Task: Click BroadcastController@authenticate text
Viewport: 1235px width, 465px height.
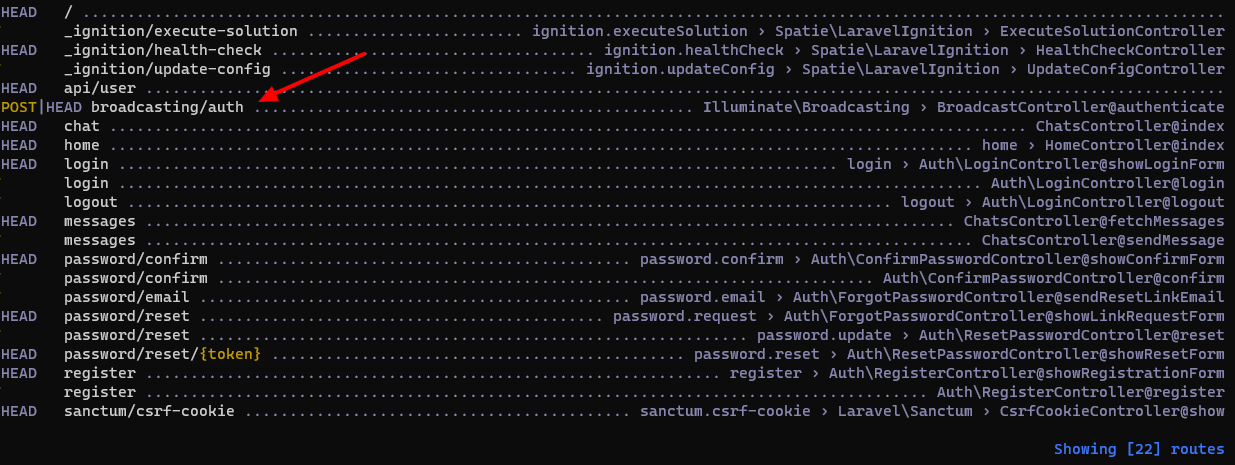Action: tap(1081, 107)
